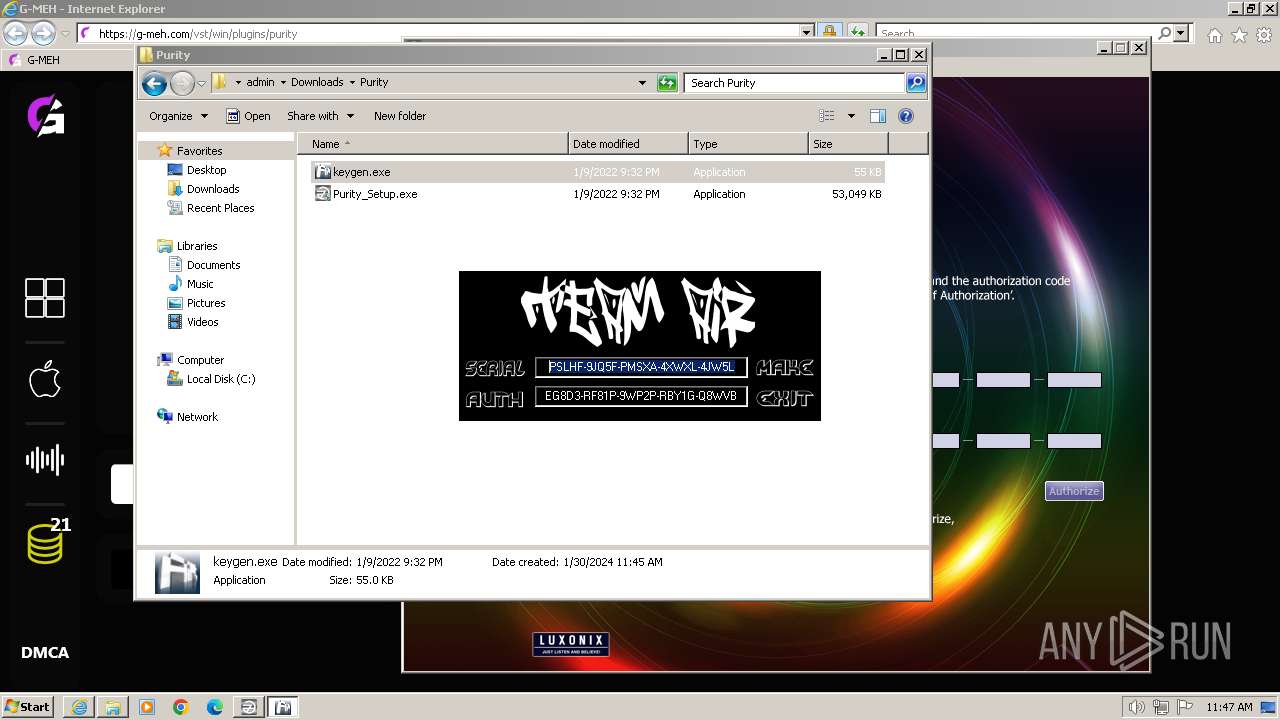The image size is (1280, 720).
Task: Click admin in address breadcrumb
Action: 260,82
